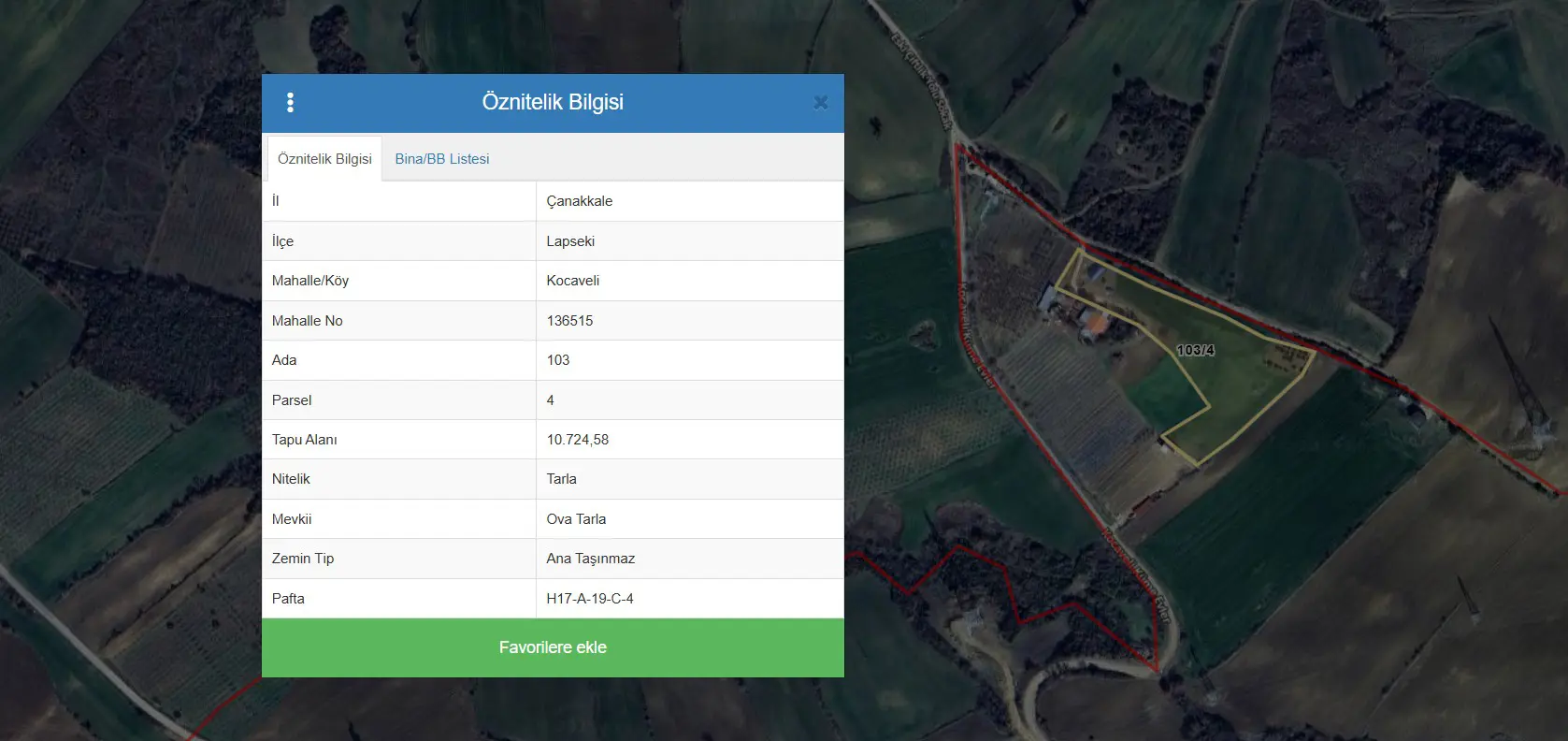Click the Nitelik value Tarla
The width and height of the screenshot is (1568, 741).
point(562,479)
